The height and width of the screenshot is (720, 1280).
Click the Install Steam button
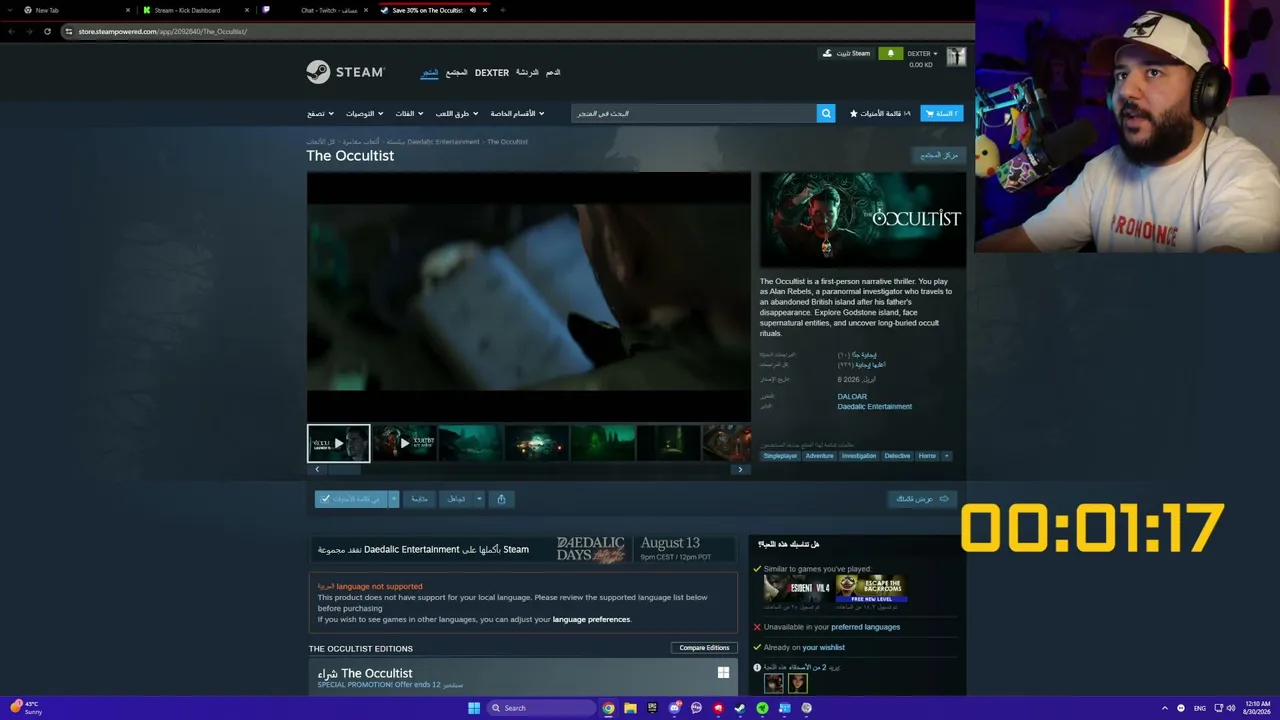[846, 53]
